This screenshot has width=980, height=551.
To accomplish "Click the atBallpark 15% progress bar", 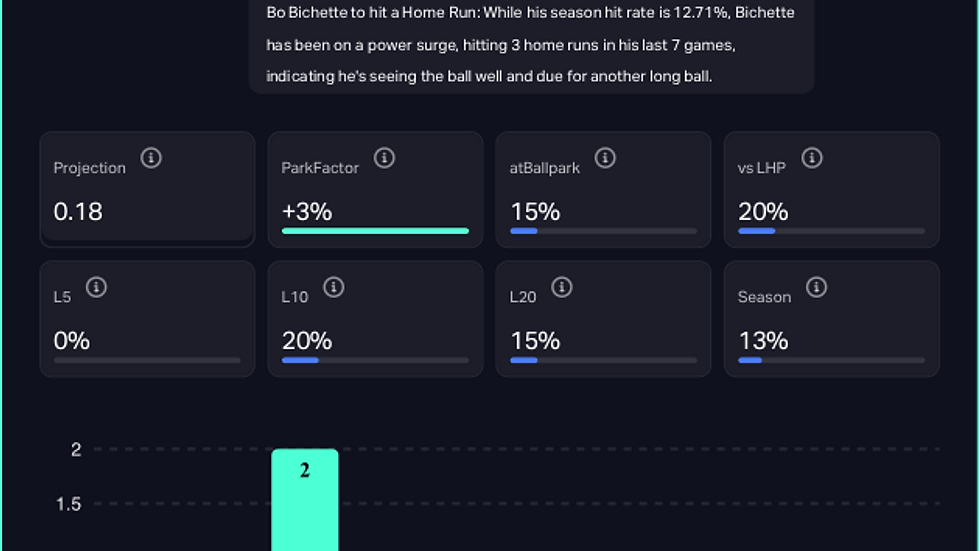I will (x=603, y=231).
